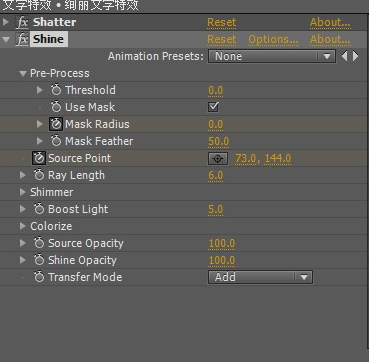Toggle Ray Length stopwatch
The height and width of the screenshot is (362, 369).
[x=39, y=175]
